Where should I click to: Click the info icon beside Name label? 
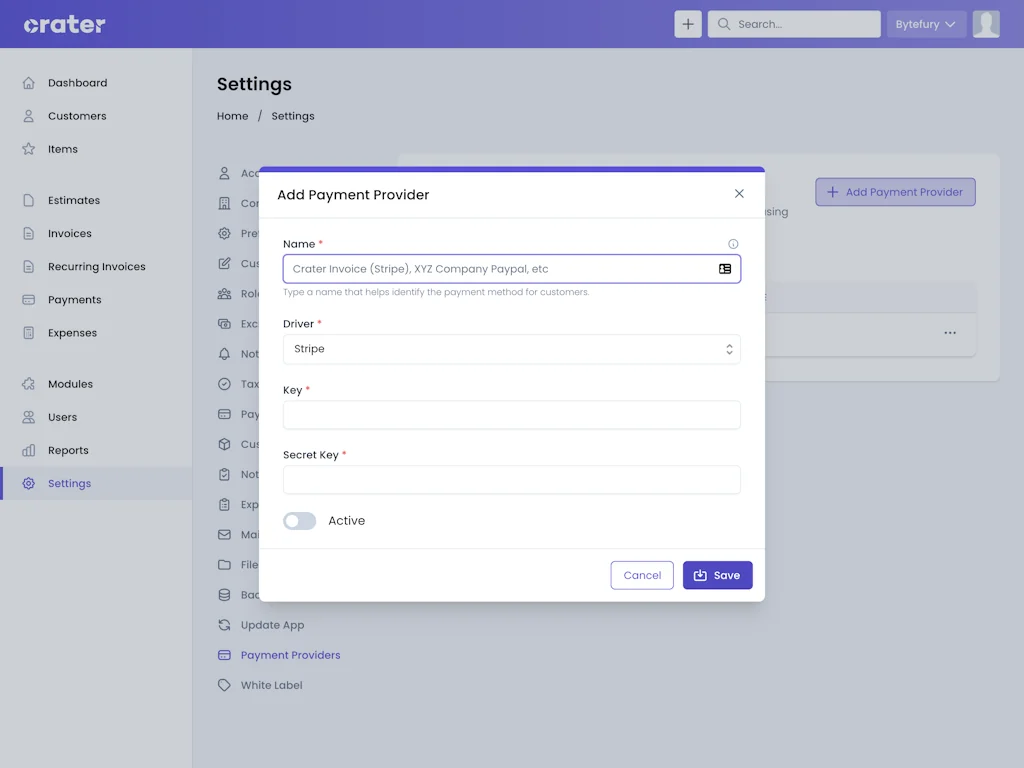733,244
